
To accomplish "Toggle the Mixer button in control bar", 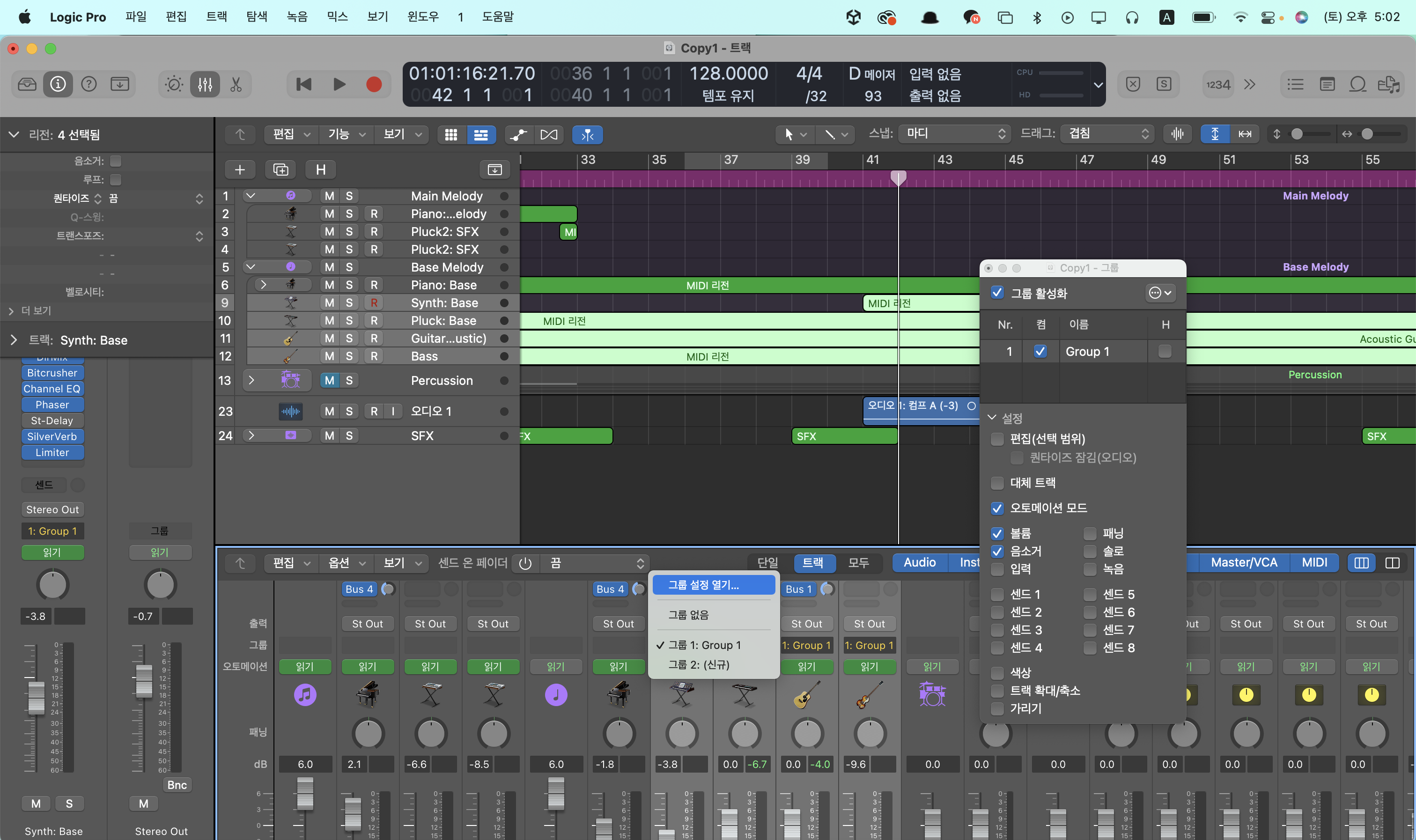I will (x=205, y=85).
